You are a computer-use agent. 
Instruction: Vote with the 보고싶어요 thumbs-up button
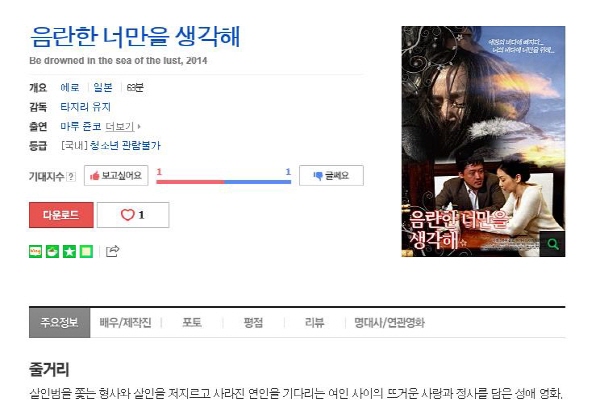116,176
